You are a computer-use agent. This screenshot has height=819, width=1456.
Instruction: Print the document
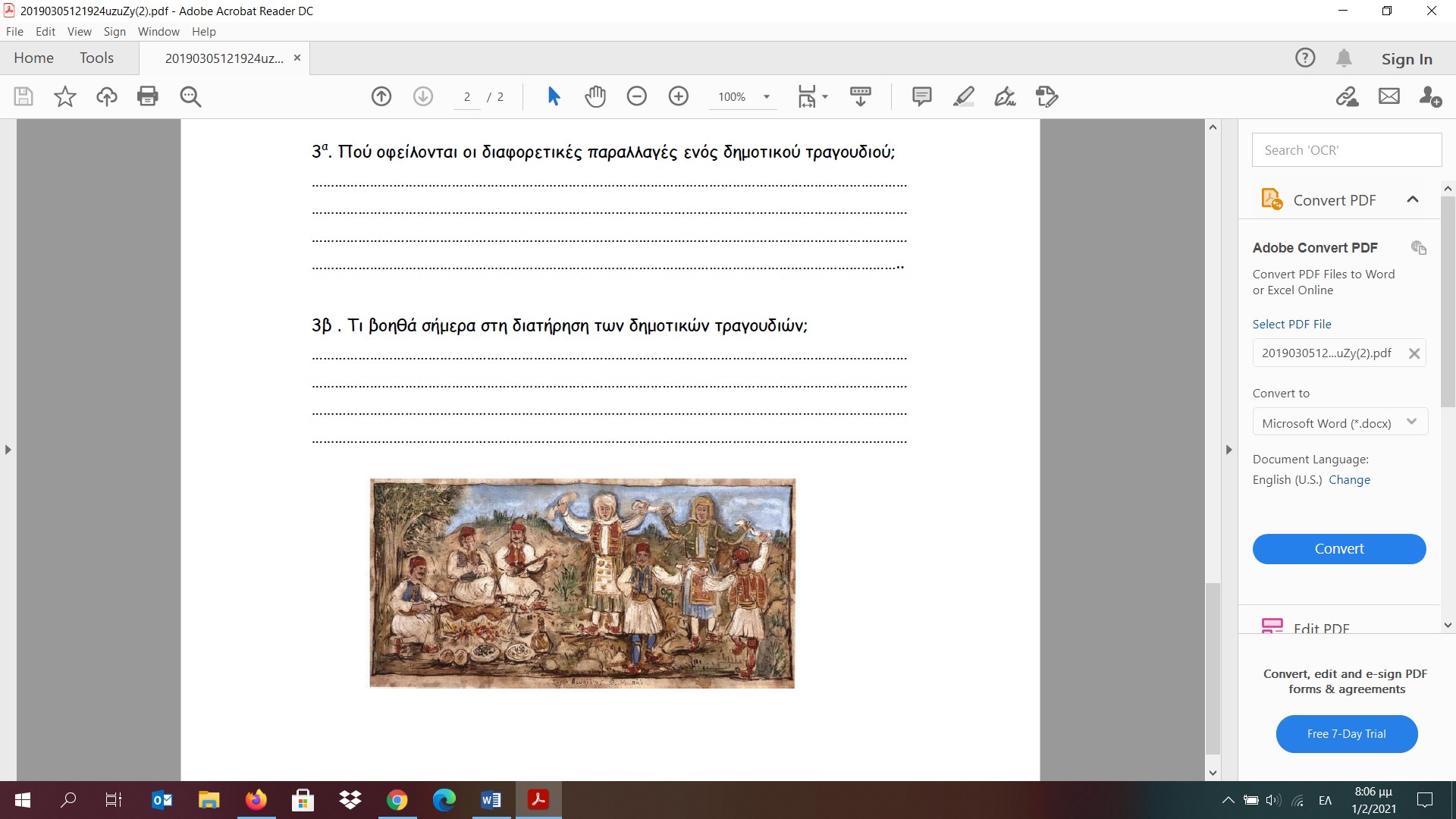pyautogui.click(x=148, y=96)
